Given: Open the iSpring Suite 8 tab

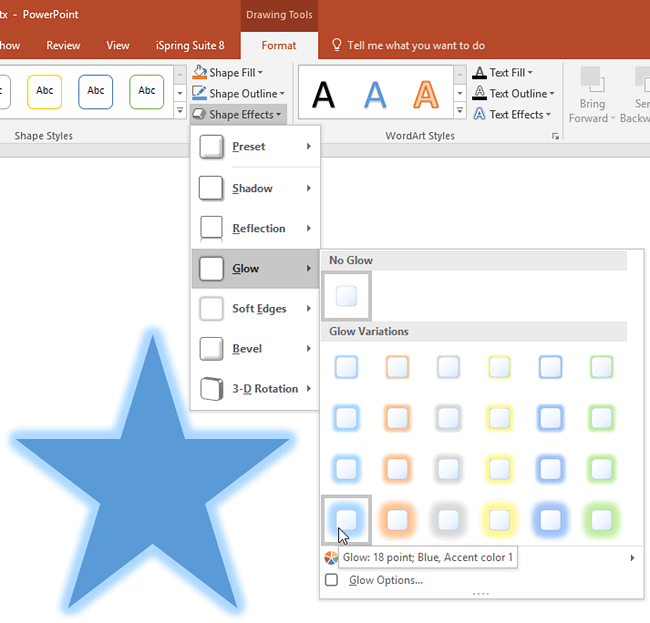Looking at the screenshot, I should click(x=190, y=45).
